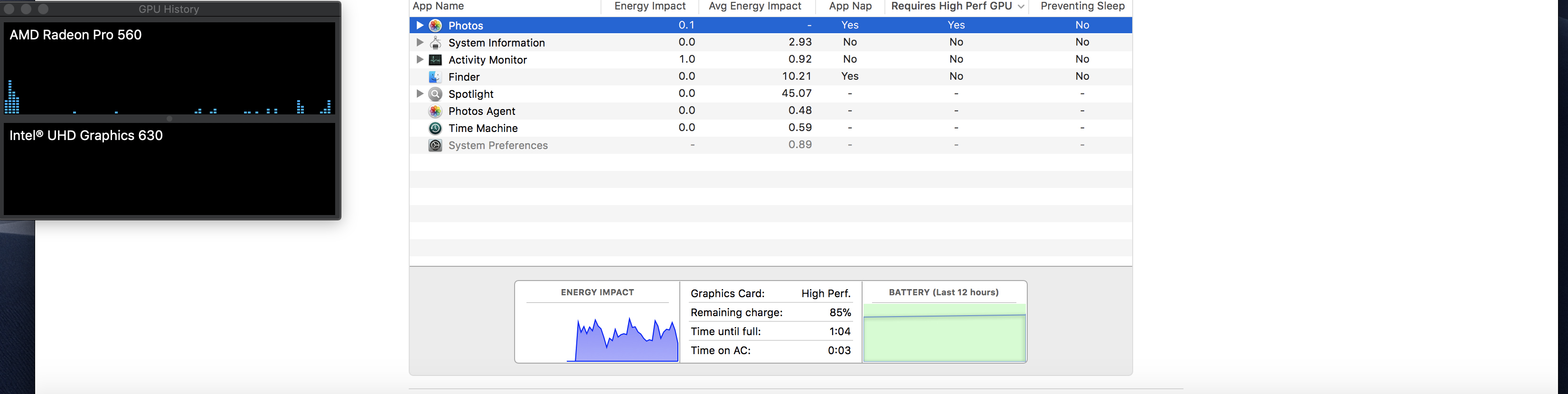Expand the Activity Monitor row
This screenshot has width=1568, height=394.
pos(419,59)
